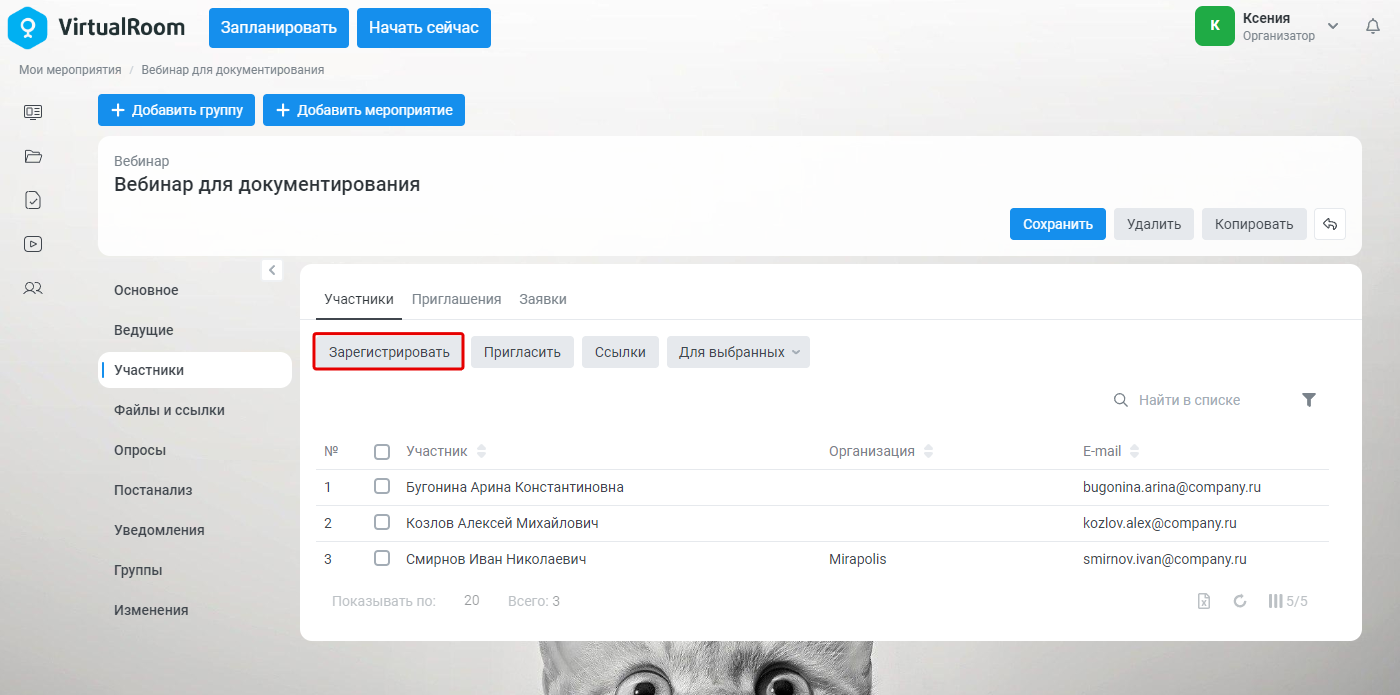Switch to the Заявки tab
The image size is (1400, 695).
coord(543,299)
